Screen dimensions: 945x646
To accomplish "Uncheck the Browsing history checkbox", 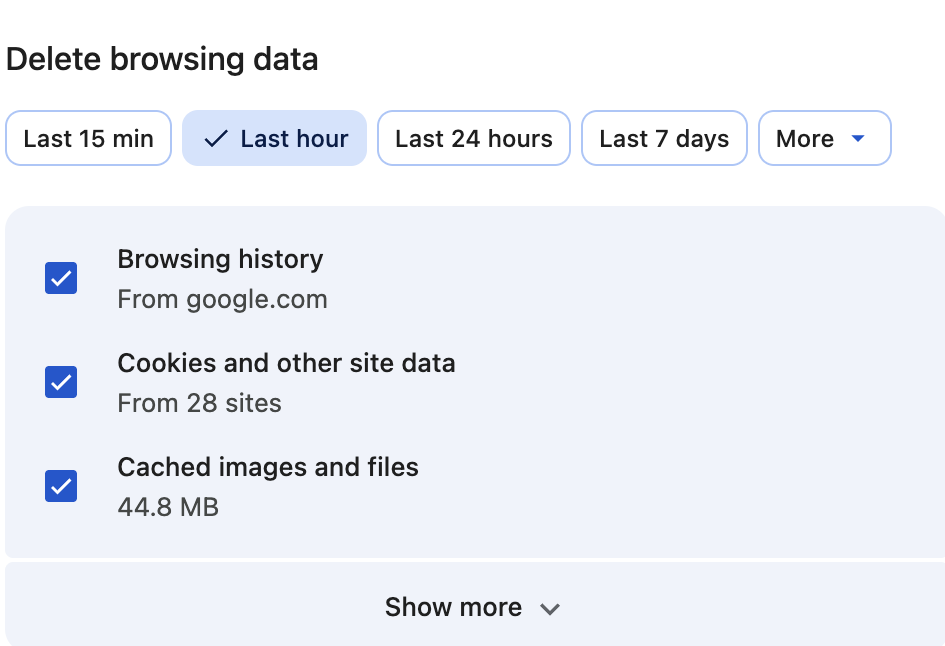I will [61, 278].
